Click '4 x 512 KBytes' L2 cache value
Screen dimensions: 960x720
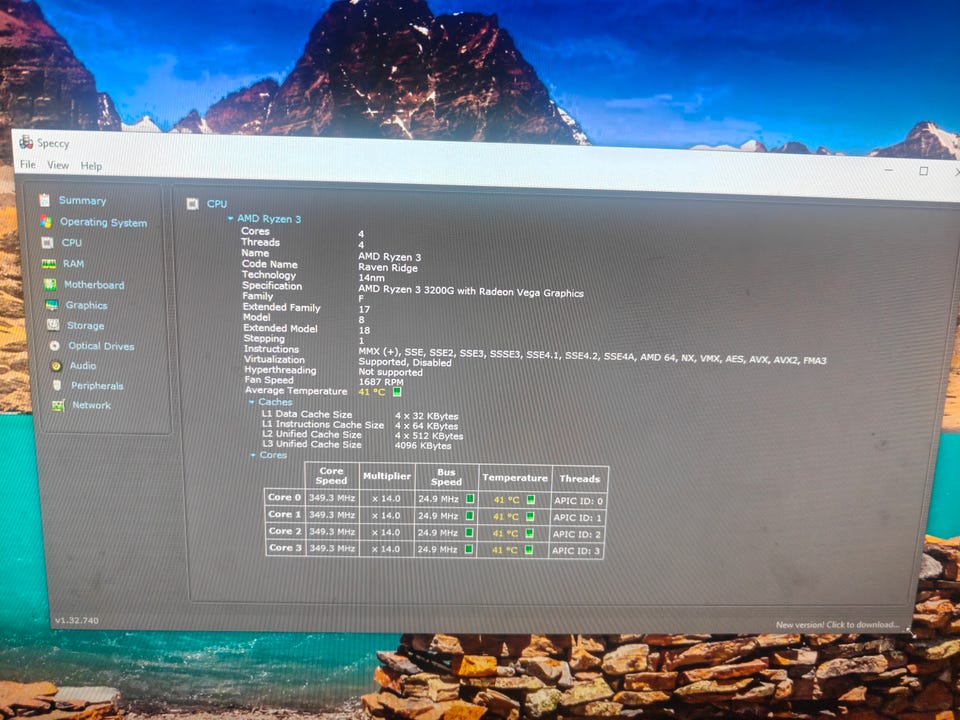(429, 436)
